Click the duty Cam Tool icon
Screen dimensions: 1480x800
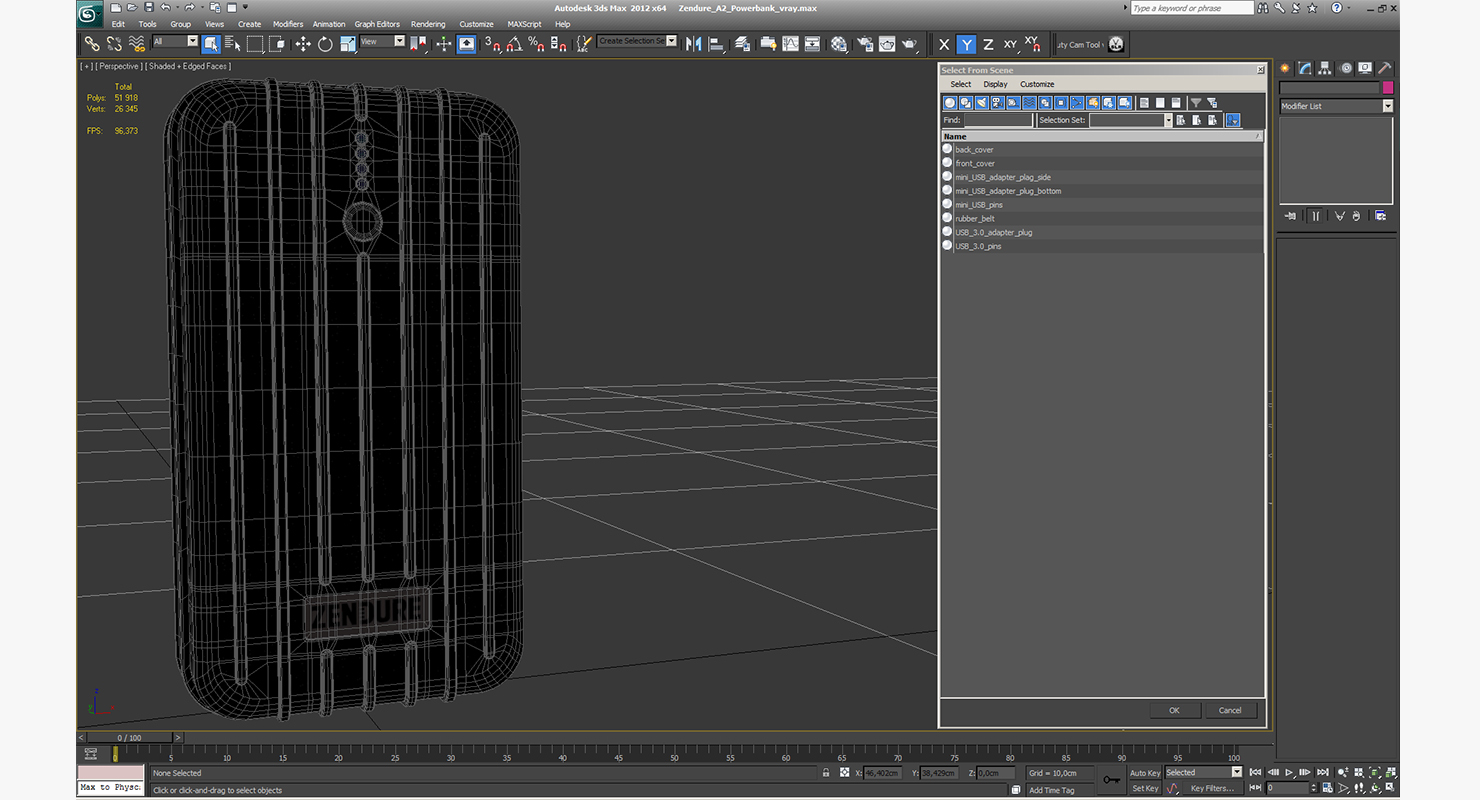[1116, 44]
